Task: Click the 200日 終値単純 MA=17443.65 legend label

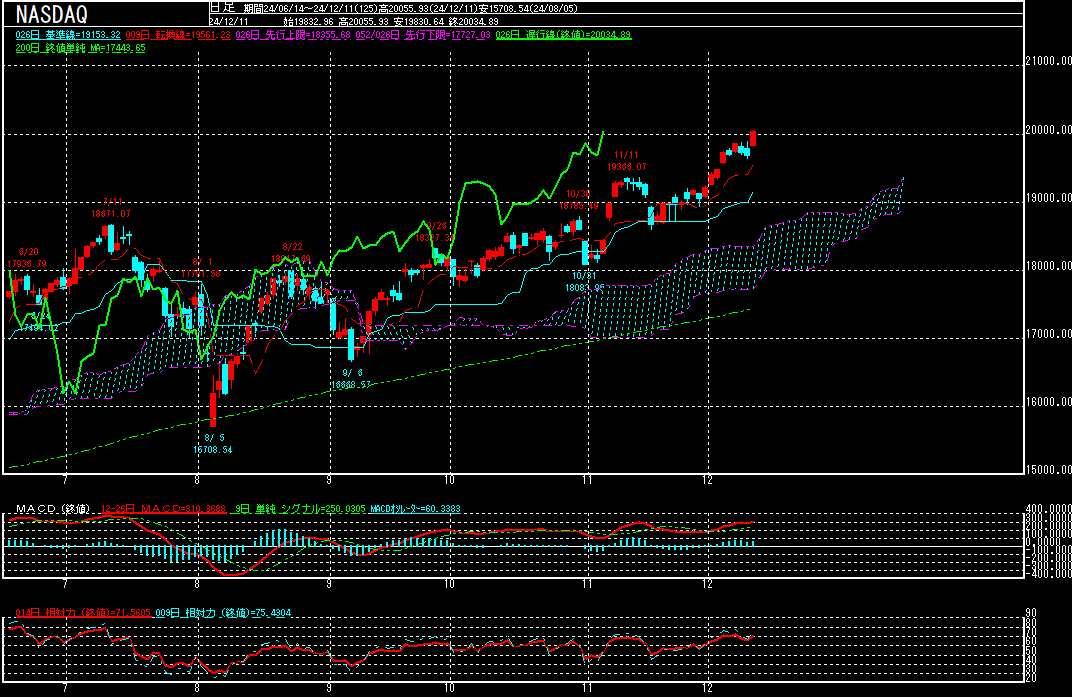Action: (x=80, y=49)
